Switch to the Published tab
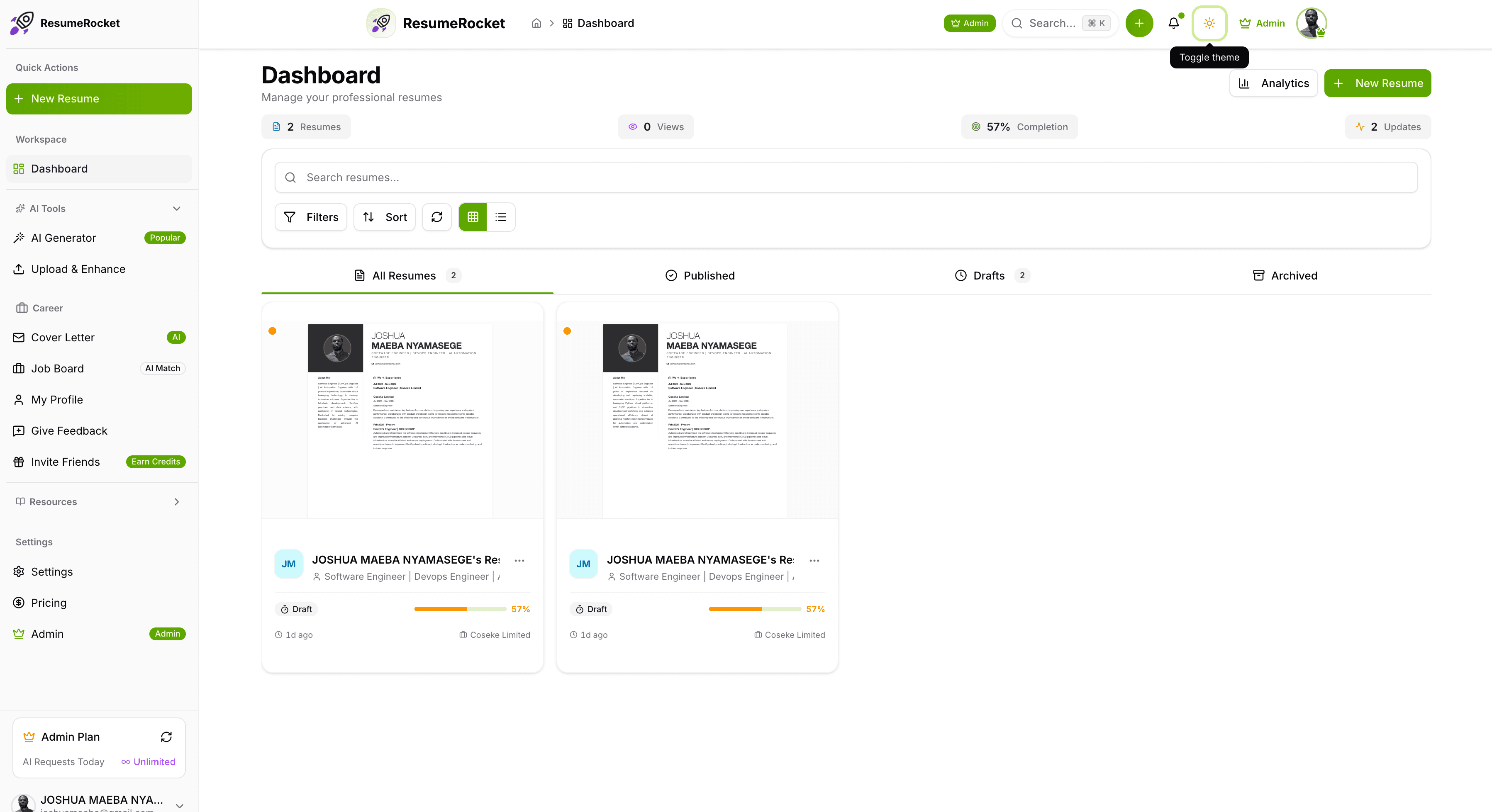The height and width of the screenshot is (812, 1492). tap(700, 275)
